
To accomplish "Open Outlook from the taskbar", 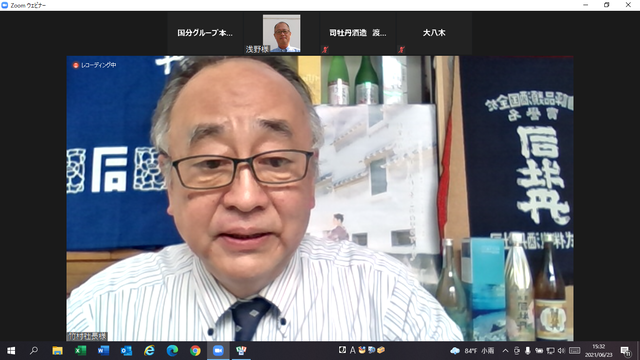I will pos(126,351).
